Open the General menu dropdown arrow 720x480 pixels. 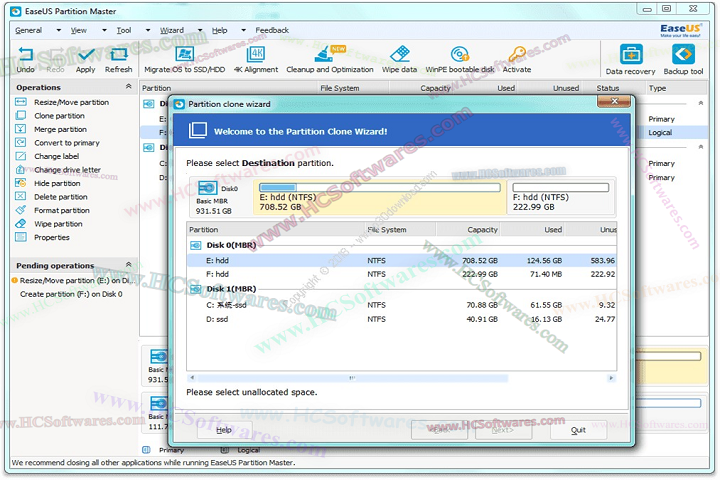click(58, 30)
